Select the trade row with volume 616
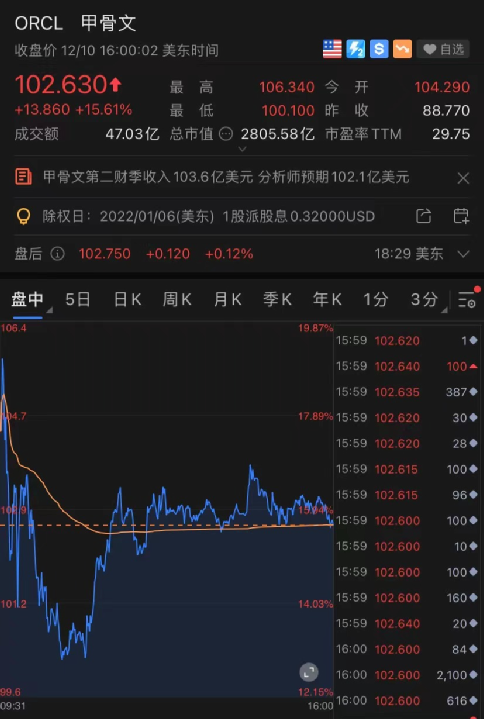The width and height of the screenshot is (484, 719). (408, 701)
